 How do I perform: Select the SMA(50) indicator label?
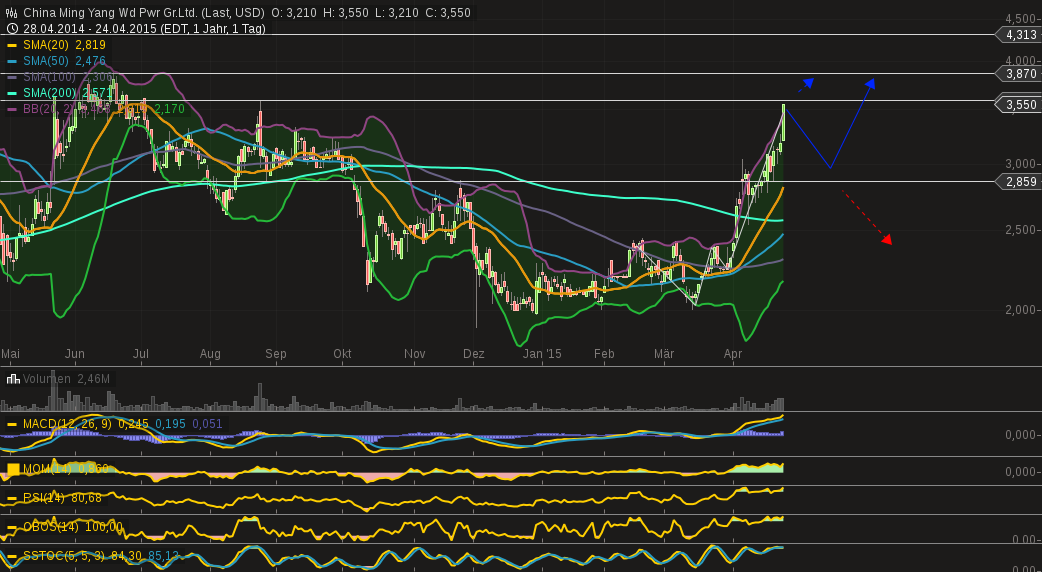pyautogui.click(x=46, y=61)
